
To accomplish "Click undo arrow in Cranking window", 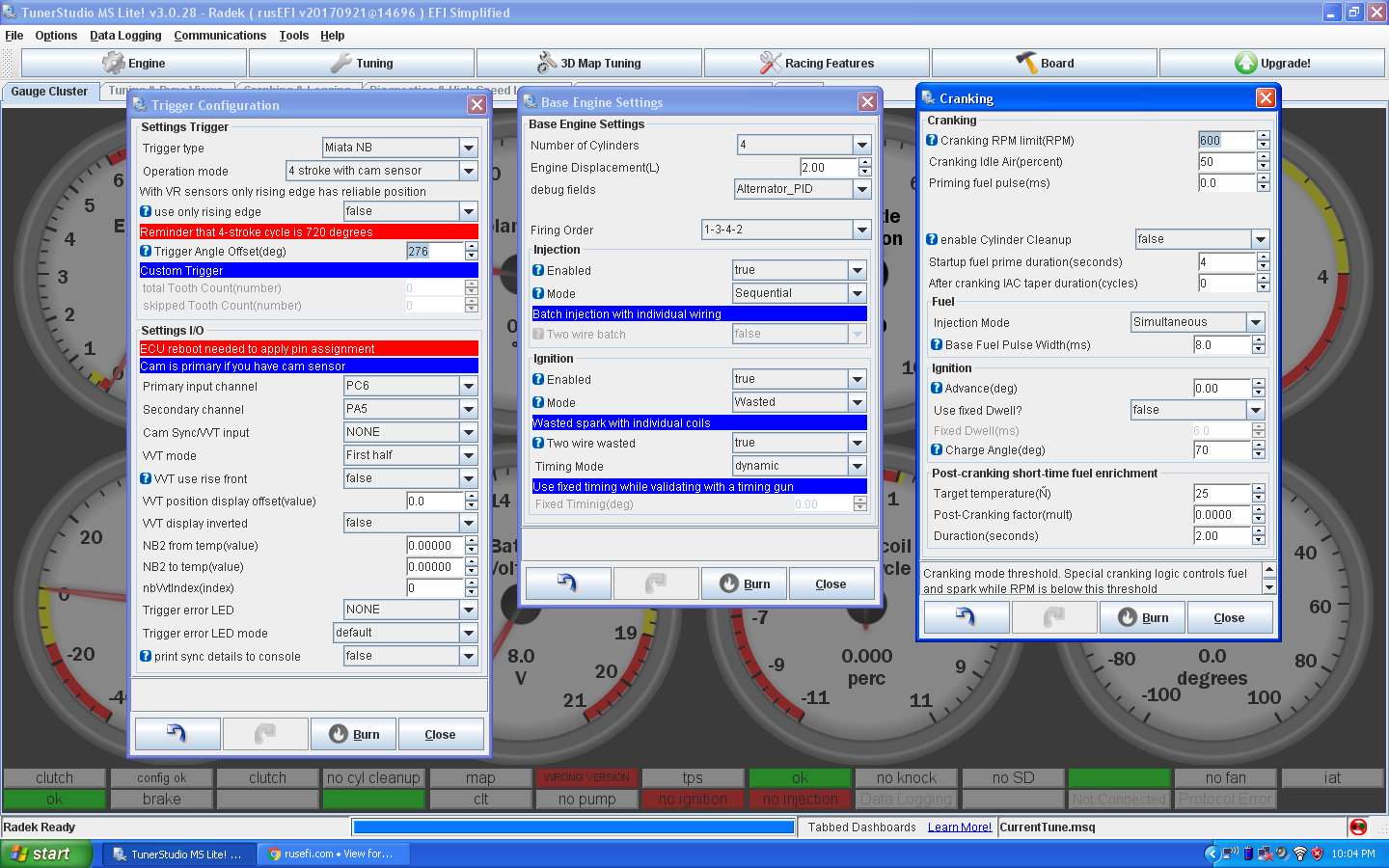I will click(967, 617).
